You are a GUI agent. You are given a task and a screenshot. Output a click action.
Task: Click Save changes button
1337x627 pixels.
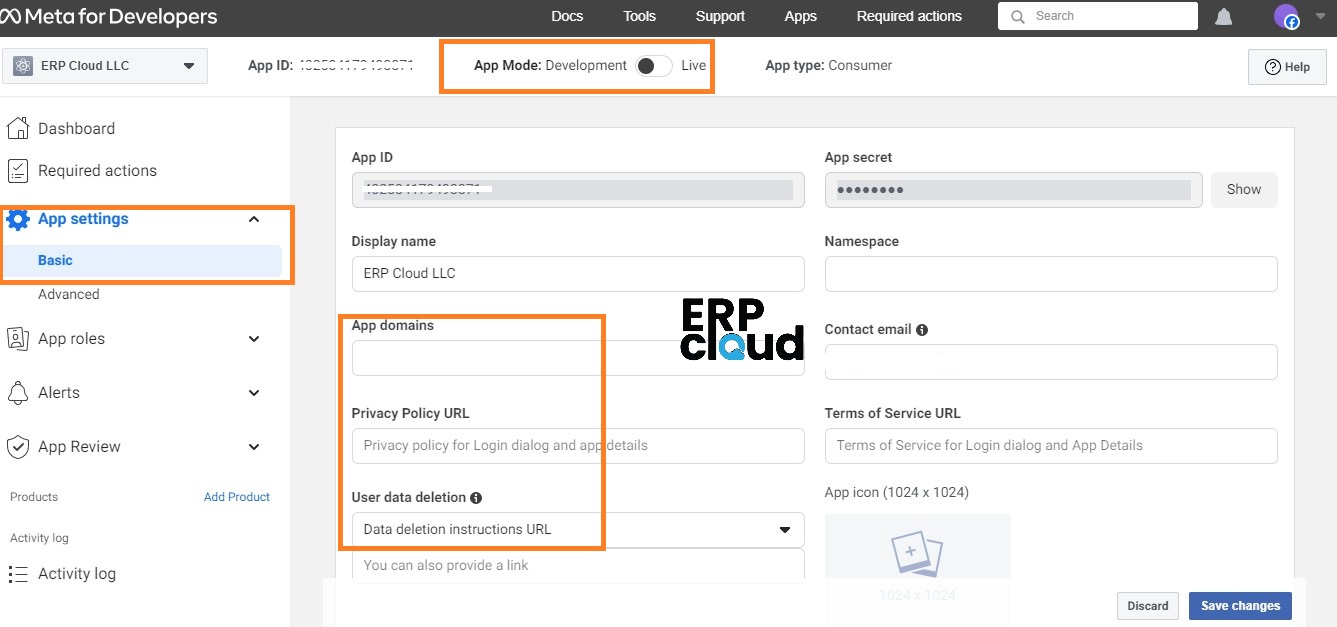coord(1240,606)
